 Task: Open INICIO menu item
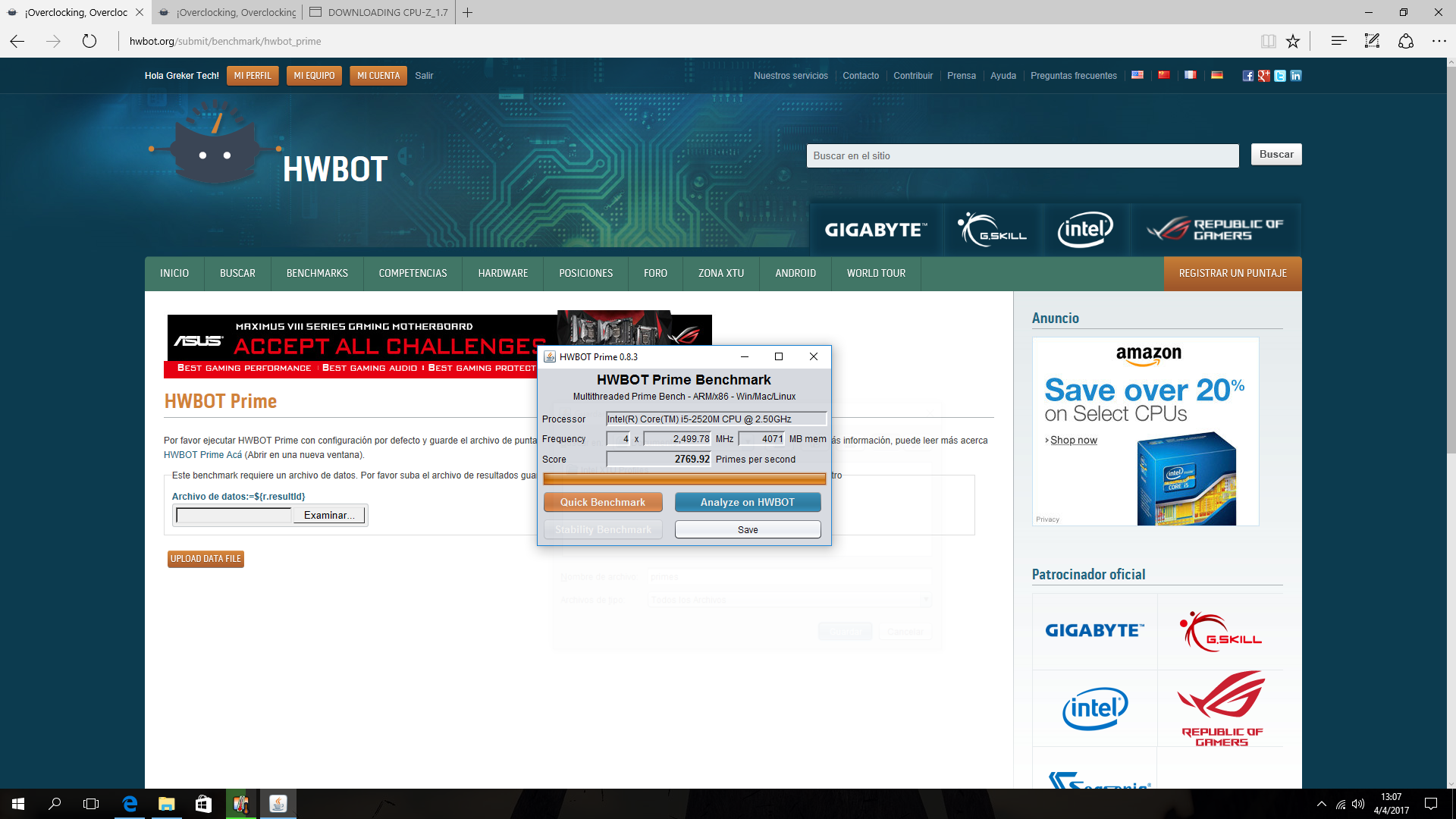tap(174, 273)
